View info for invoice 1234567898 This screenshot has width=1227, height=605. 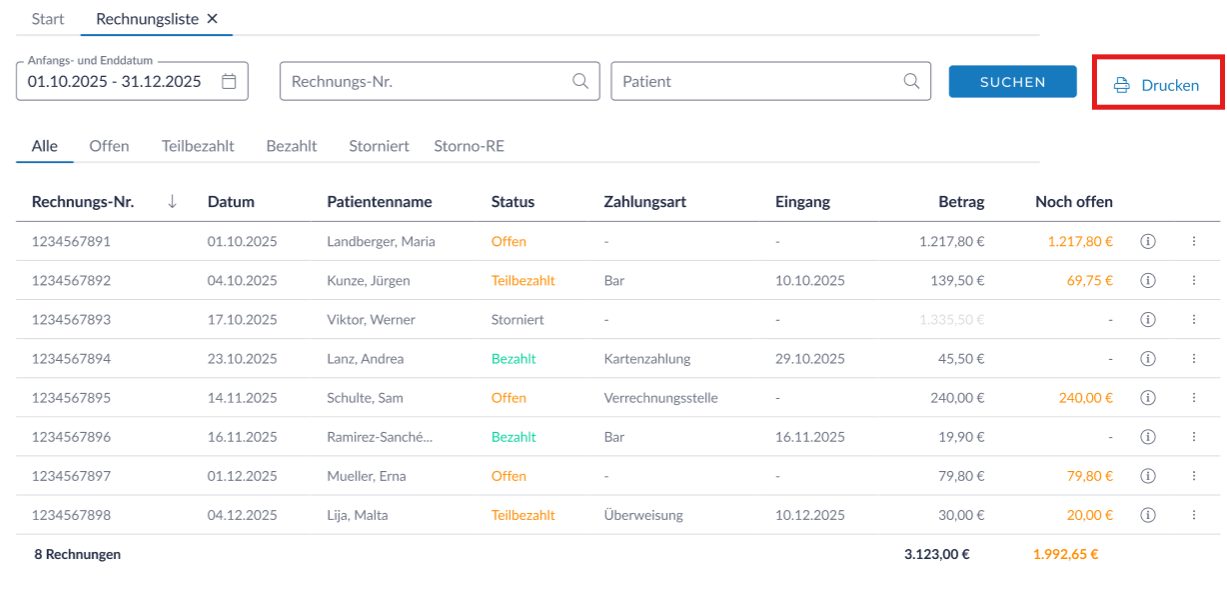tap(1148, 516)
